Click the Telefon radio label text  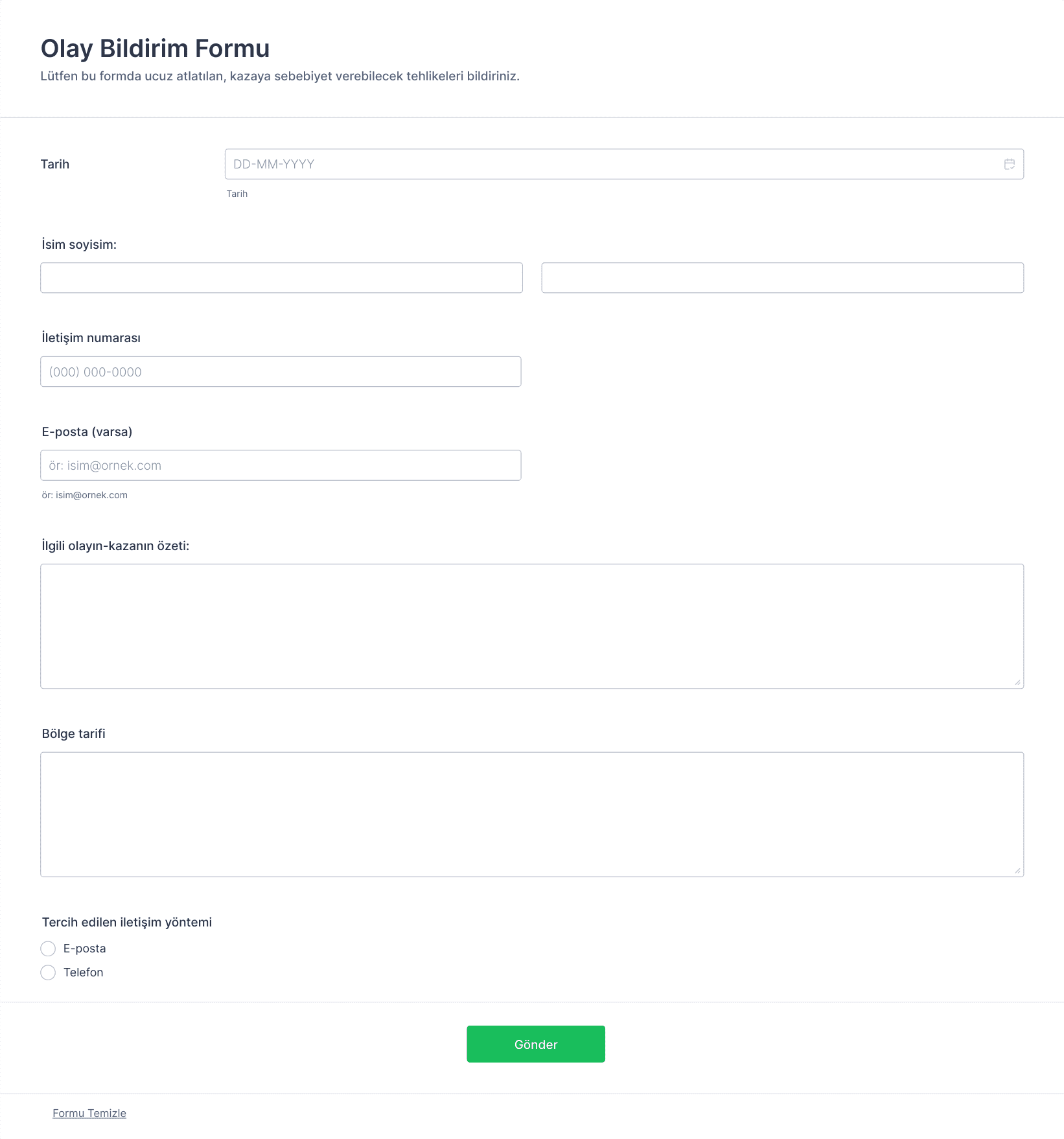tap(84, 972)
